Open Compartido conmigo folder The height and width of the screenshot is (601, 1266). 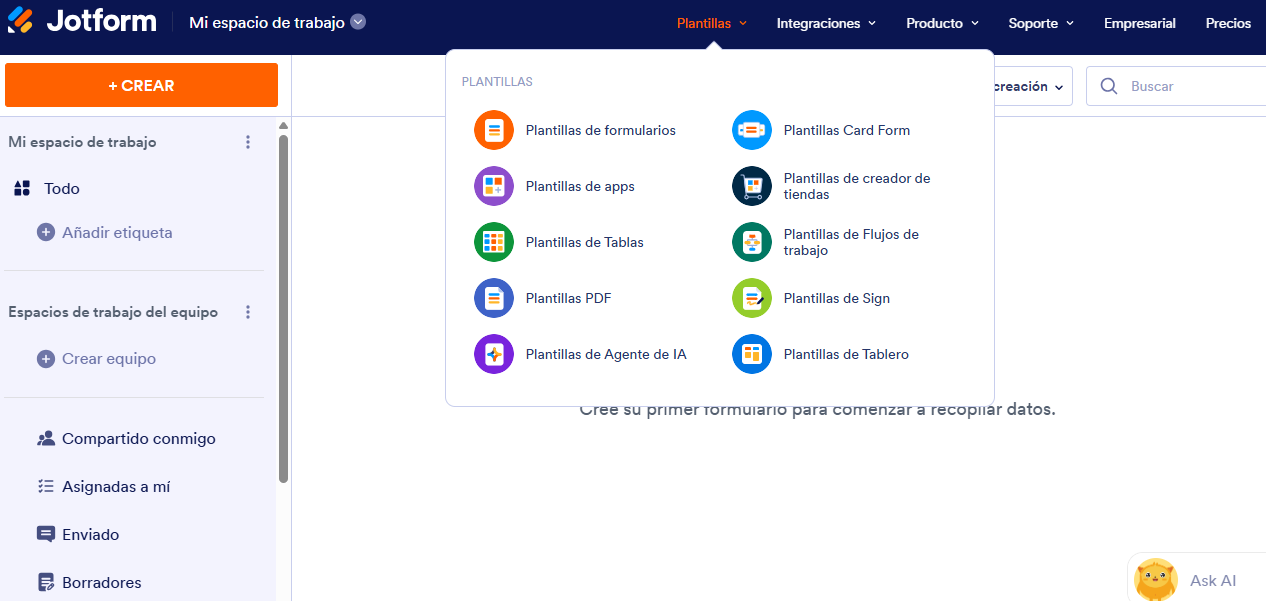[138, 438]
